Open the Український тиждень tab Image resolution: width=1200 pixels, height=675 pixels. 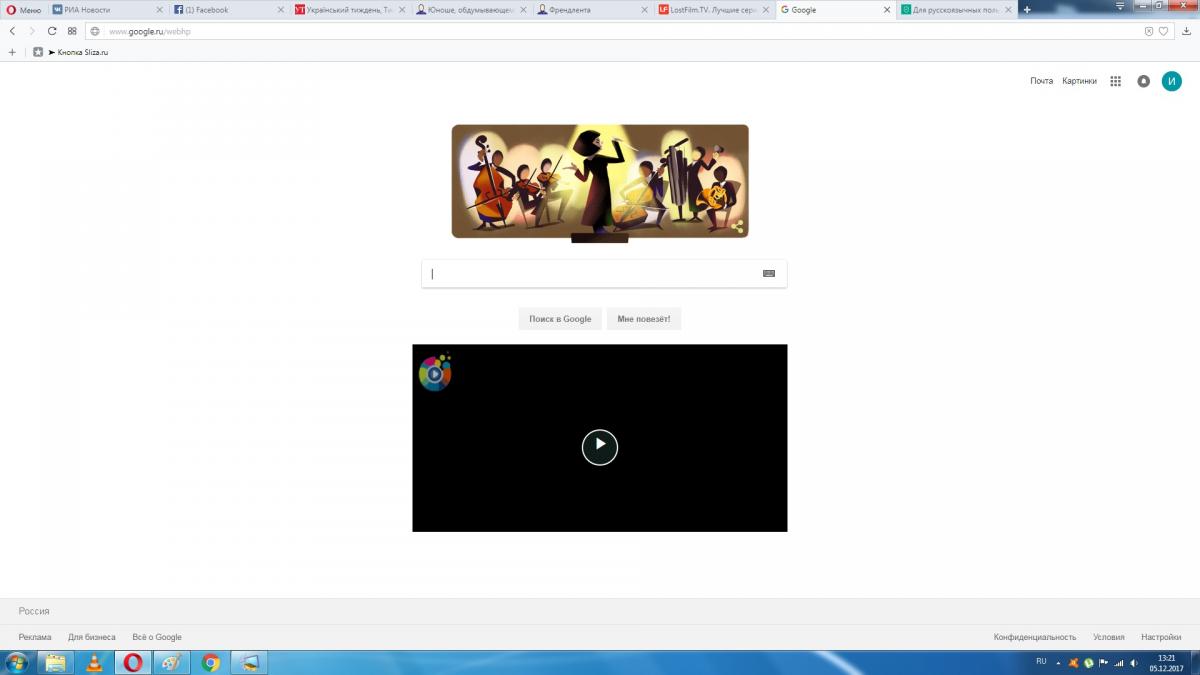click(x=350, y=10)
